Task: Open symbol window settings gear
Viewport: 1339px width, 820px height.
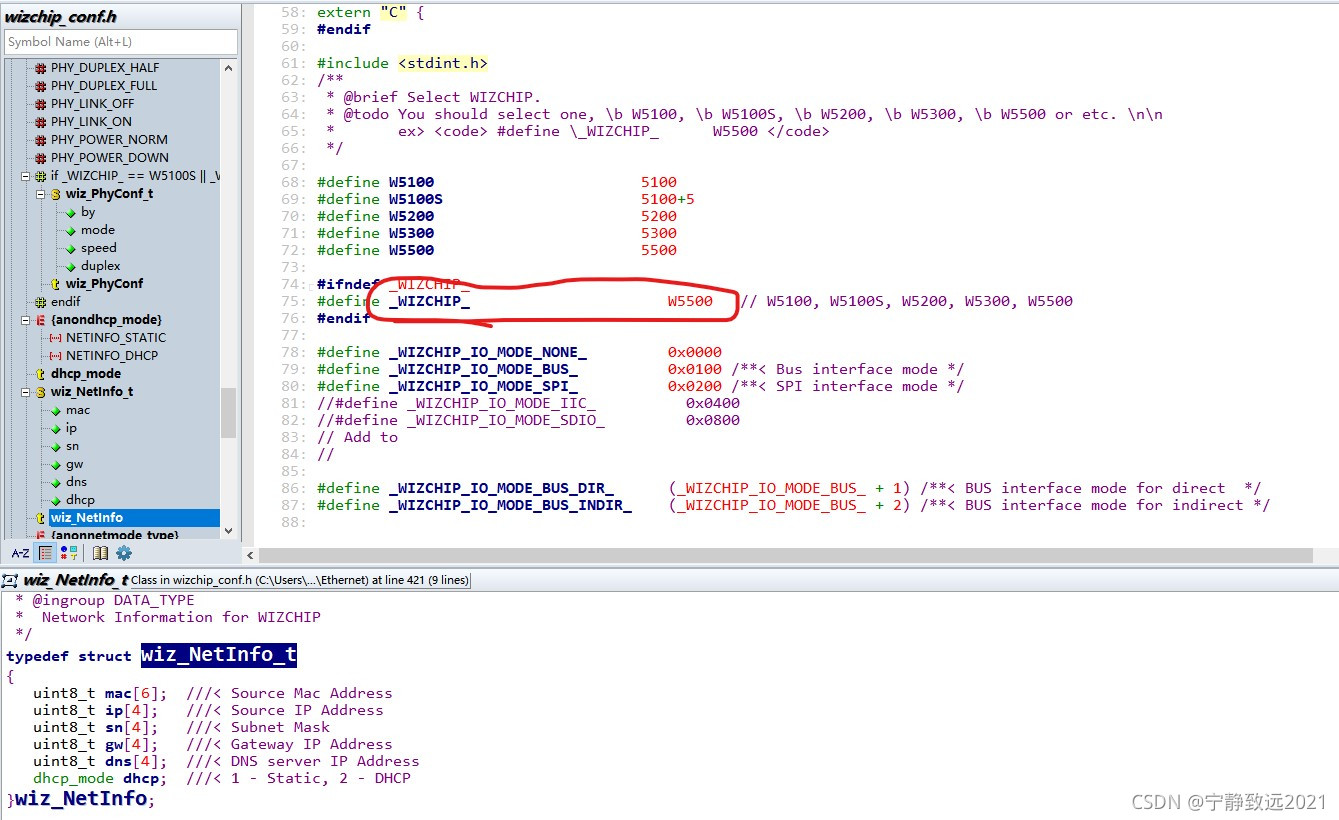Action: [124, 553]
